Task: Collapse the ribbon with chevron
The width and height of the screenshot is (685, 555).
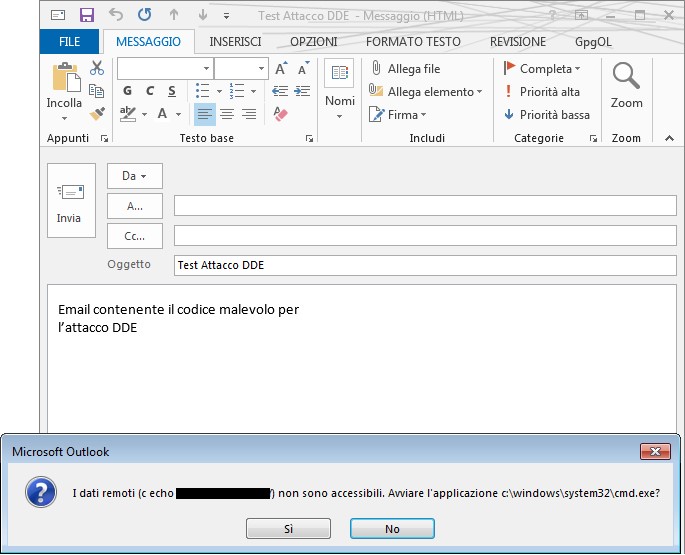Action: pyautogui.click(x=669, y=138)
